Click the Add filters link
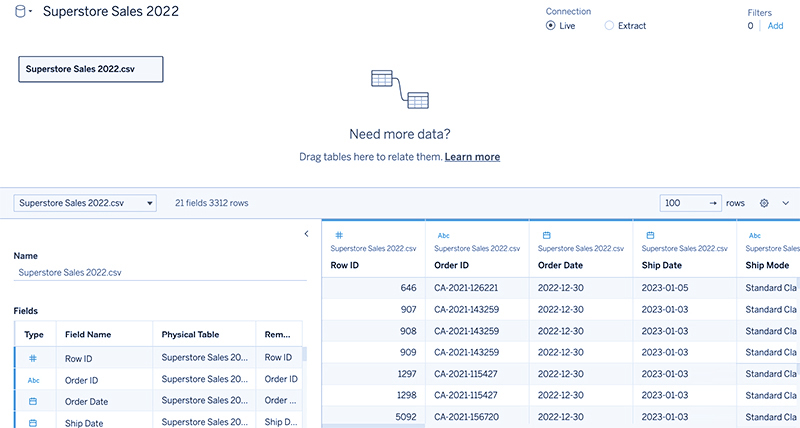 click(x=775, y=26)
